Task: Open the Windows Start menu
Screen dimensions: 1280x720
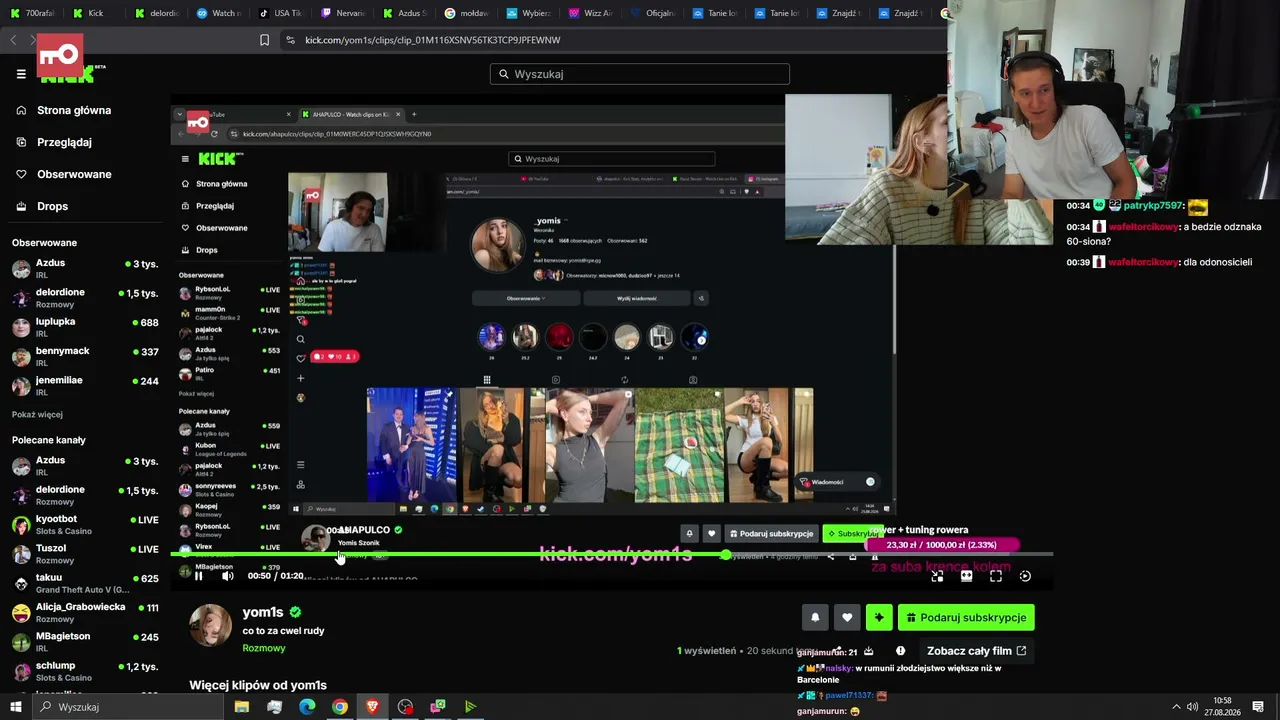Action: tap(15, 707)
